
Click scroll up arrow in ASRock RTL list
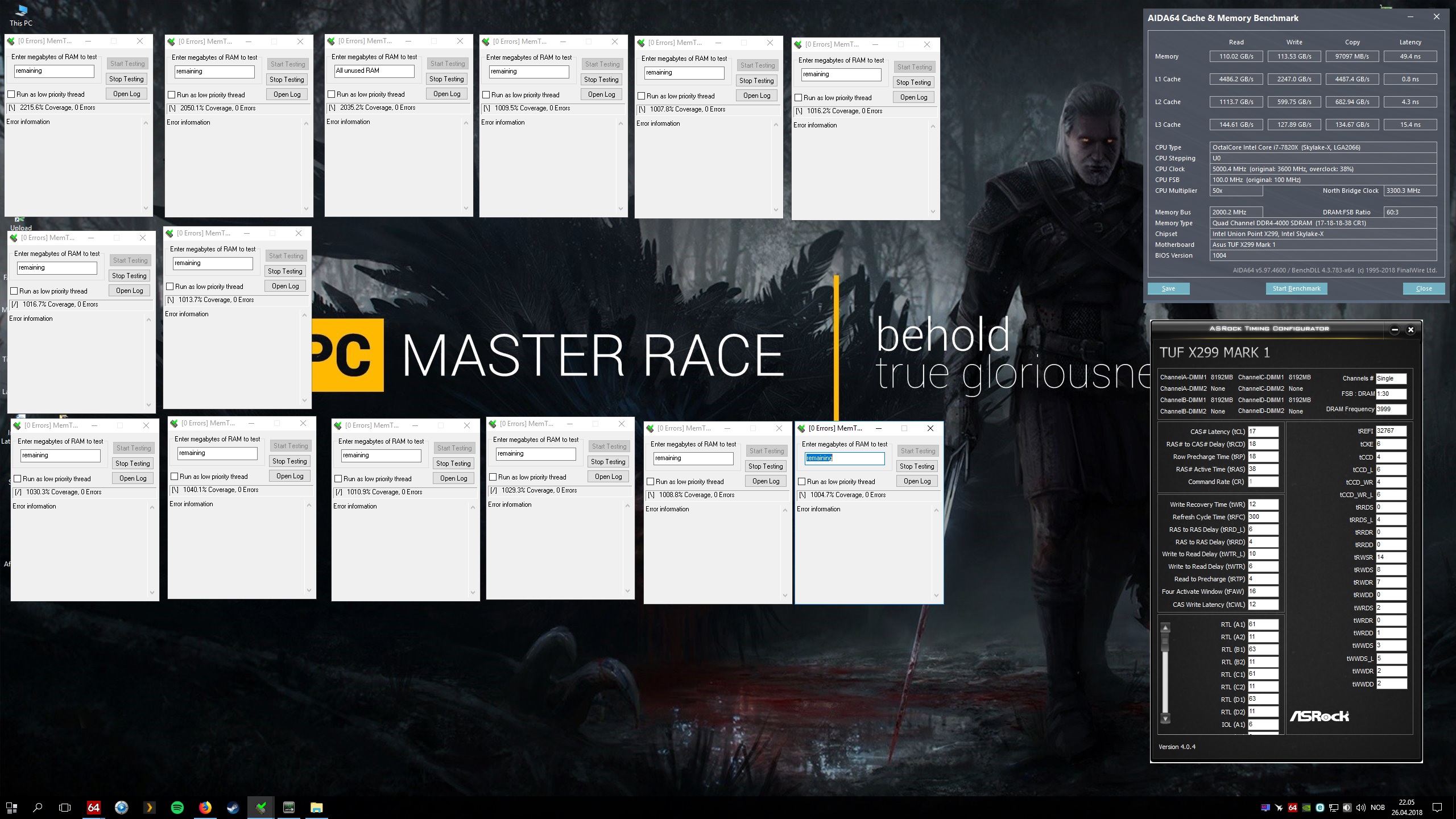(x=1165, y=628)
